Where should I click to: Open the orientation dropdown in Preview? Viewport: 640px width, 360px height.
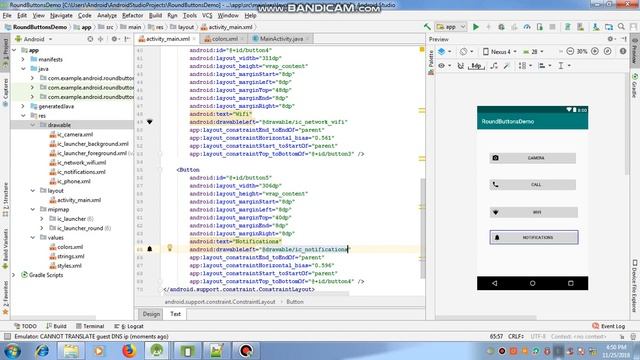[x=467, y=52]
